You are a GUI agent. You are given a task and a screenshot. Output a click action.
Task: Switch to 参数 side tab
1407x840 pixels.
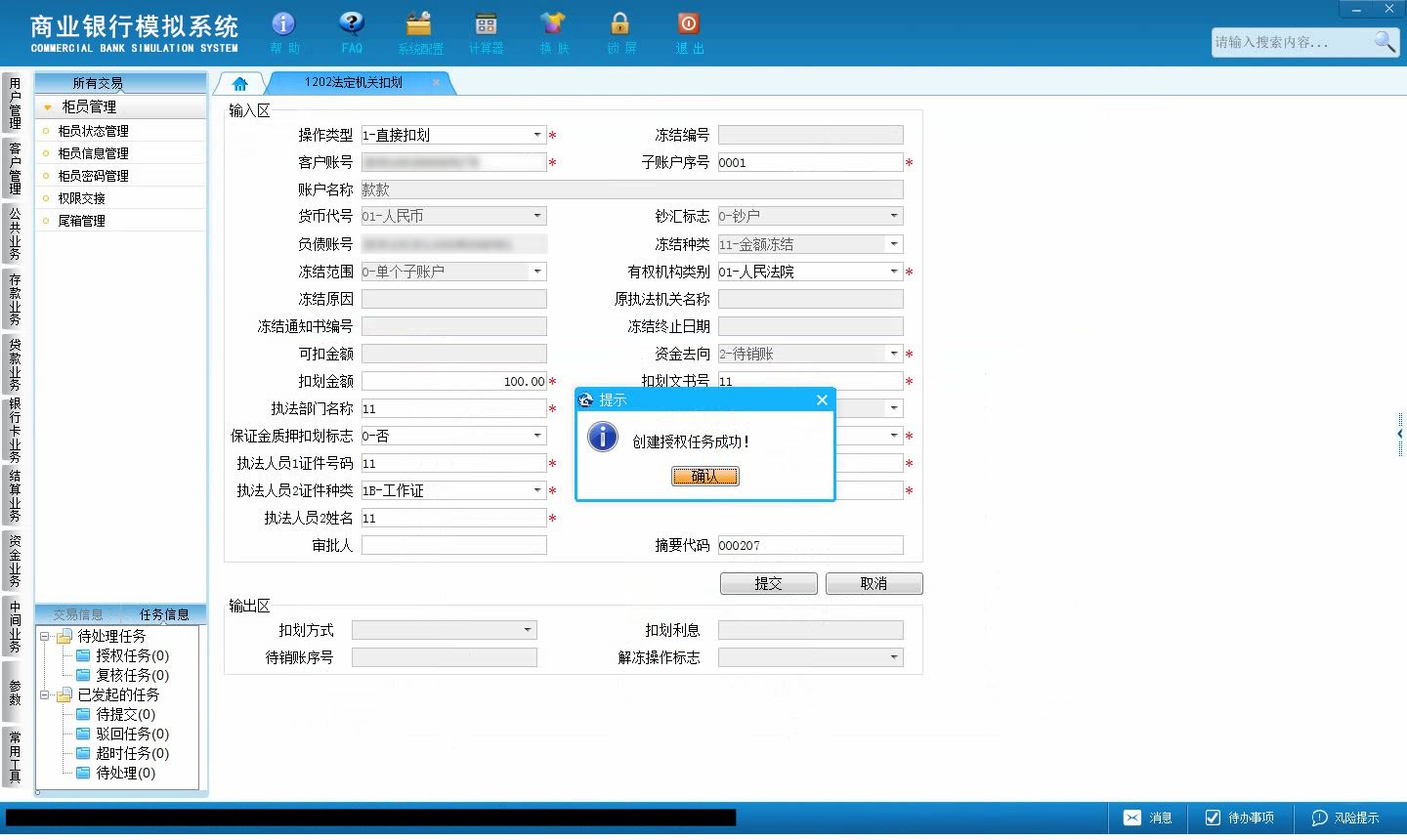coord(15,693)
